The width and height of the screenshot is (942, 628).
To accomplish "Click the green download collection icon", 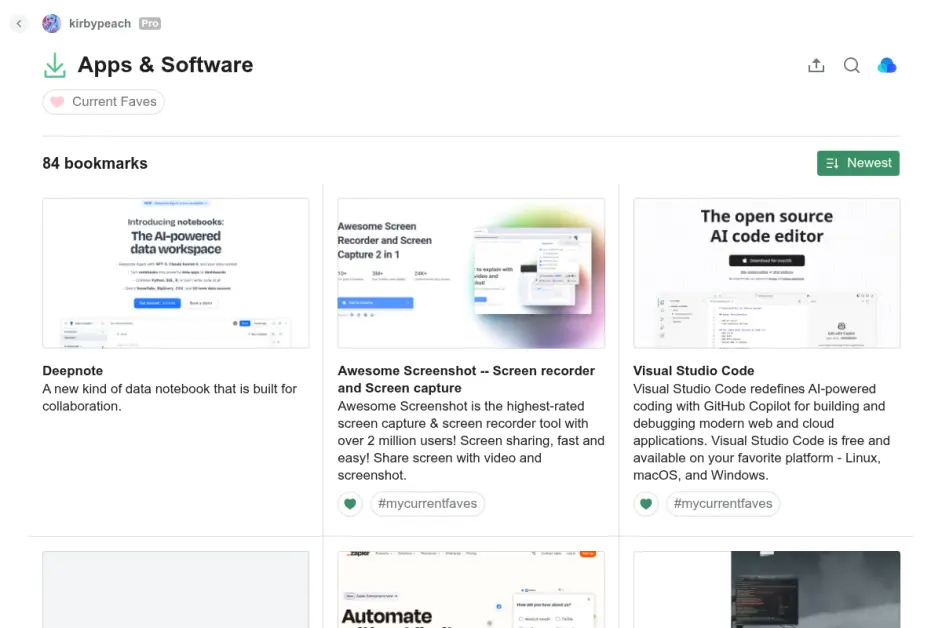I will [54, 66].
